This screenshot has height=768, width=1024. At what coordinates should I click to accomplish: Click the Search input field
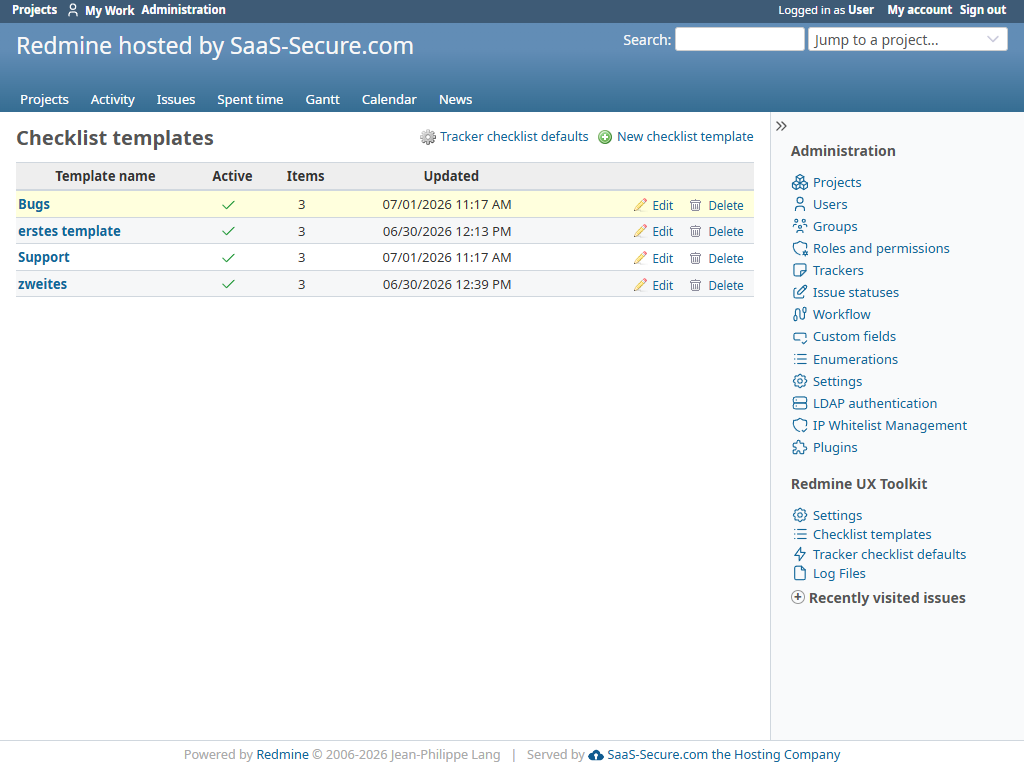[x=739, y=39]
